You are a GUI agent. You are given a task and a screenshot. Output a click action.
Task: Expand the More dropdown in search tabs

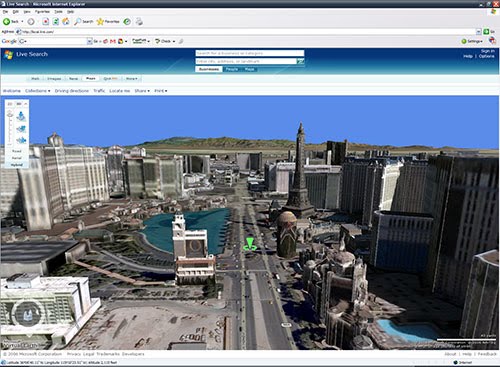click(132, 79)
